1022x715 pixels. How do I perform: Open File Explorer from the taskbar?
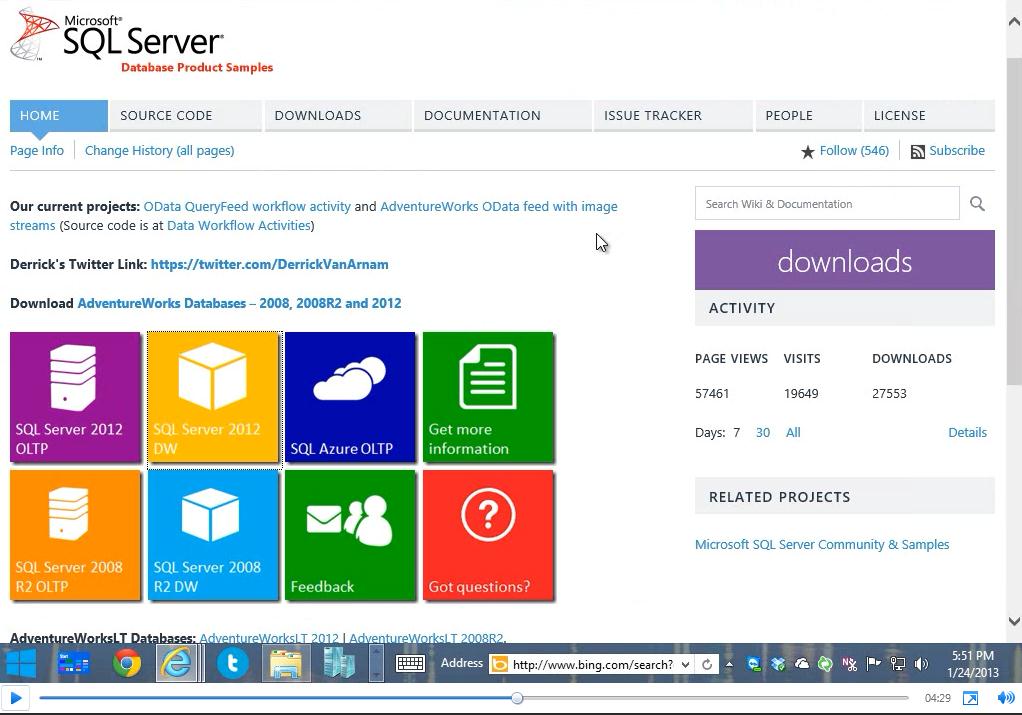pyautogui.click(x=285, y=664)
